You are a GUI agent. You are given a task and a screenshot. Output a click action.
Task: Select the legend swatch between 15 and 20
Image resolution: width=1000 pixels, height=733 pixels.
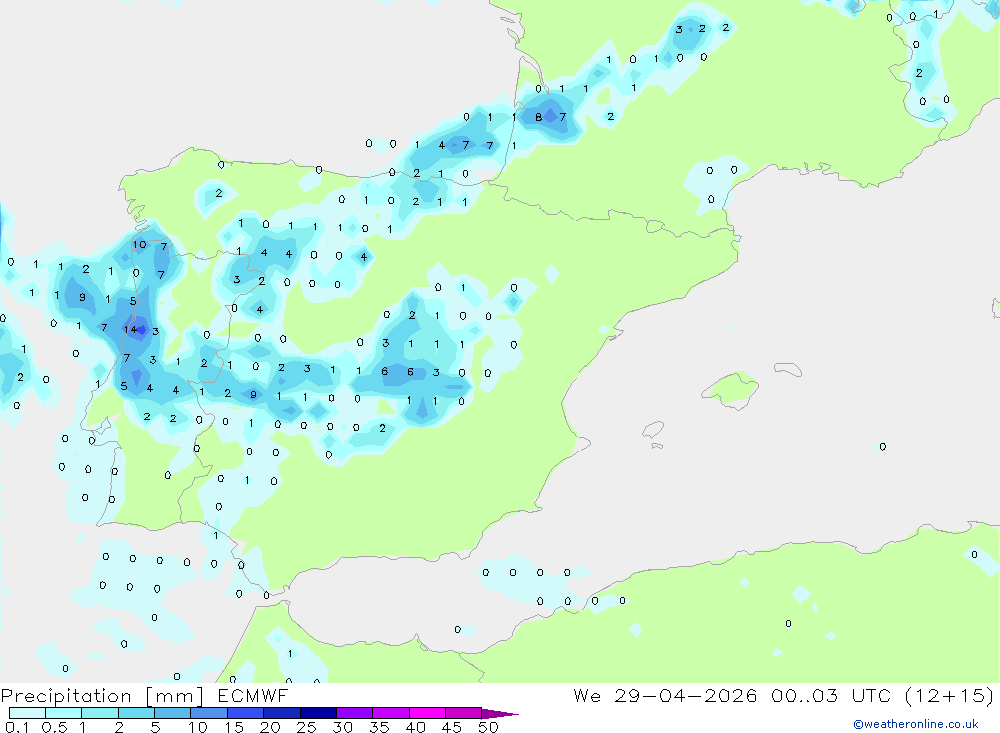coord(245,713)
